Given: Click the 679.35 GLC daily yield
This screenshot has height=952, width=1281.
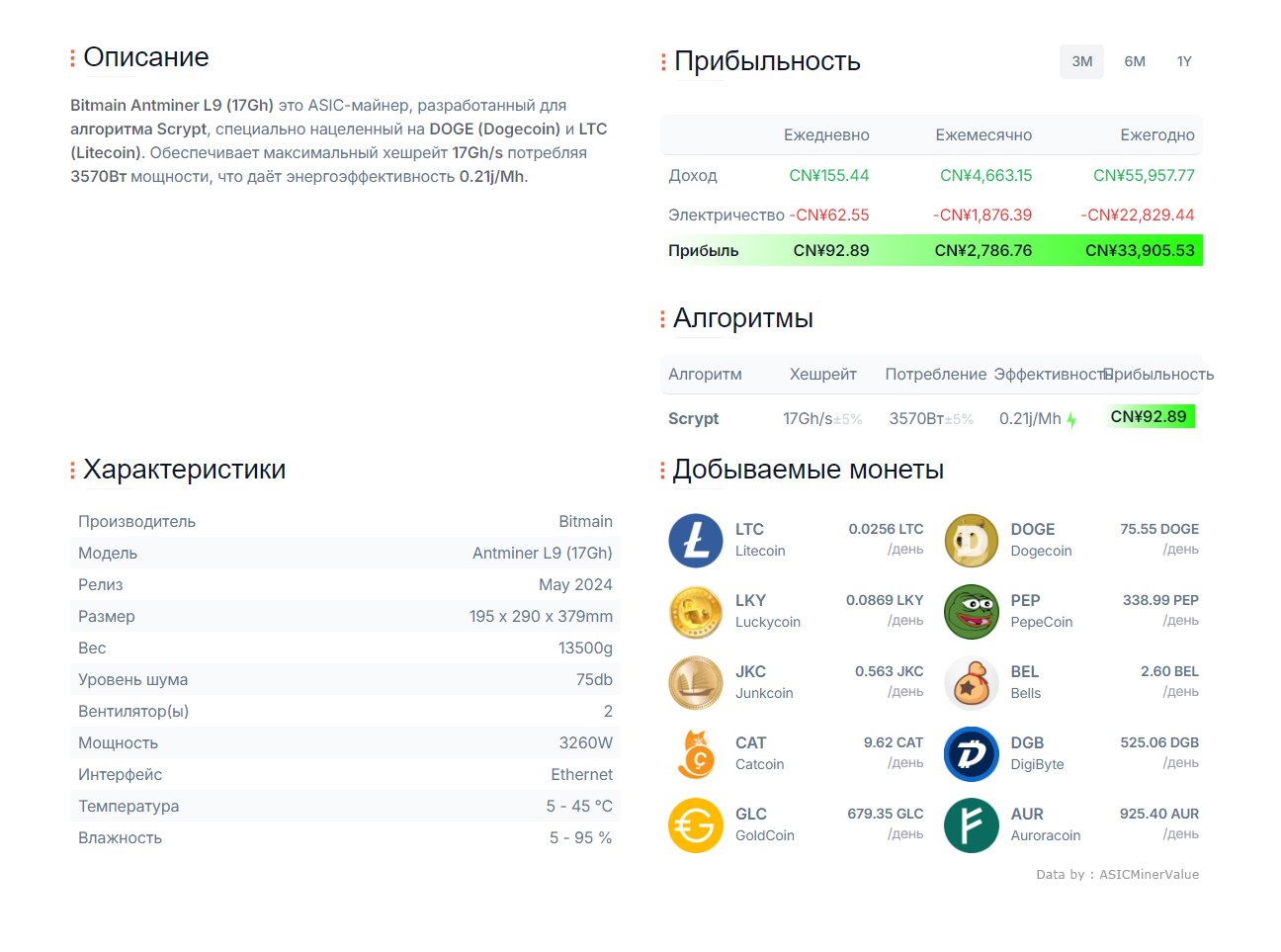Looking at the screenshot, I should [886, 814].
